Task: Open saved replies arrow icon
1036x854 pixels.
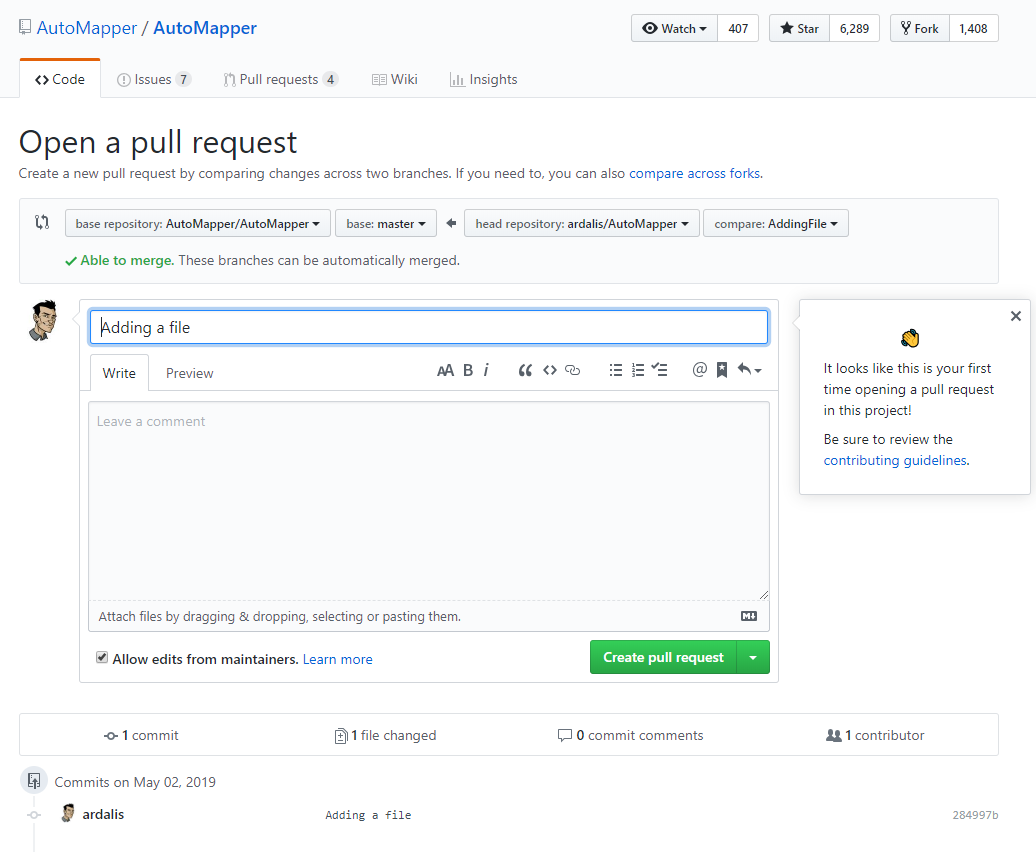Action: pos(749,370)
